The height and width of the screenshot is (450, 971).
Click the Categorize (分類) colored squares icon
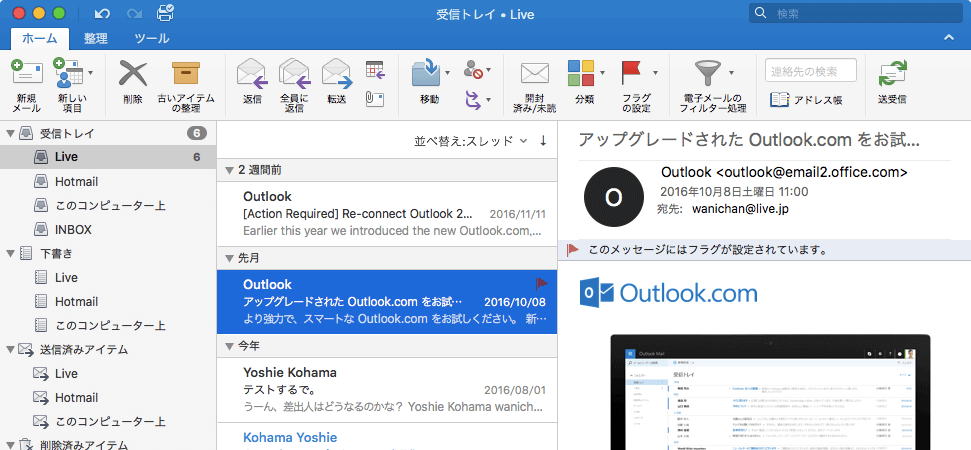click(581, 73)
